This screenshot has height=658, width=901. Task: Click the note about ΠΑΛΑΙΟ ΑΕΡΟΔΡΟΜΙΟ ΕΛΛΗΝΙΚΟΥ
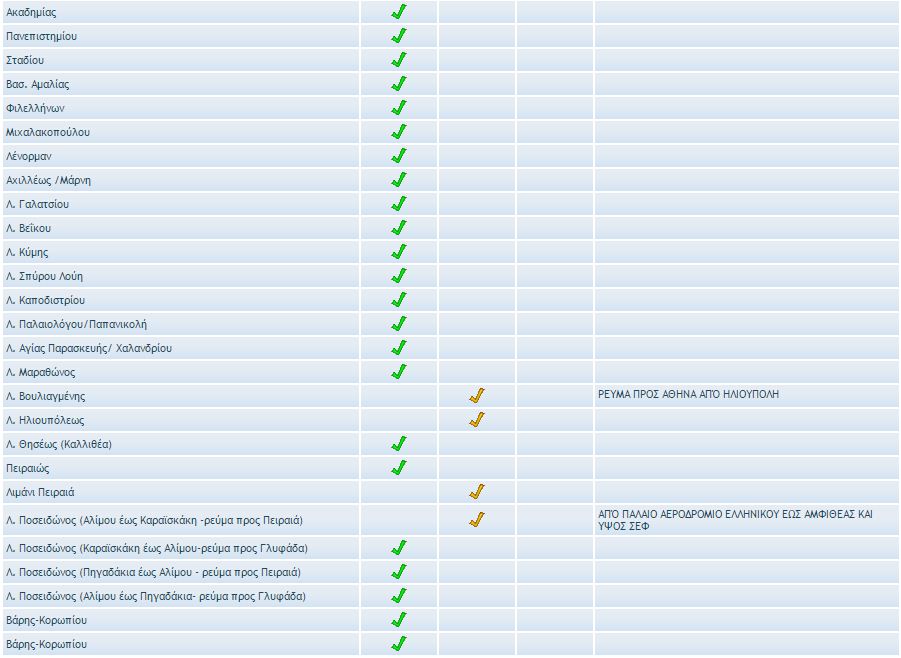pos(734,519)
